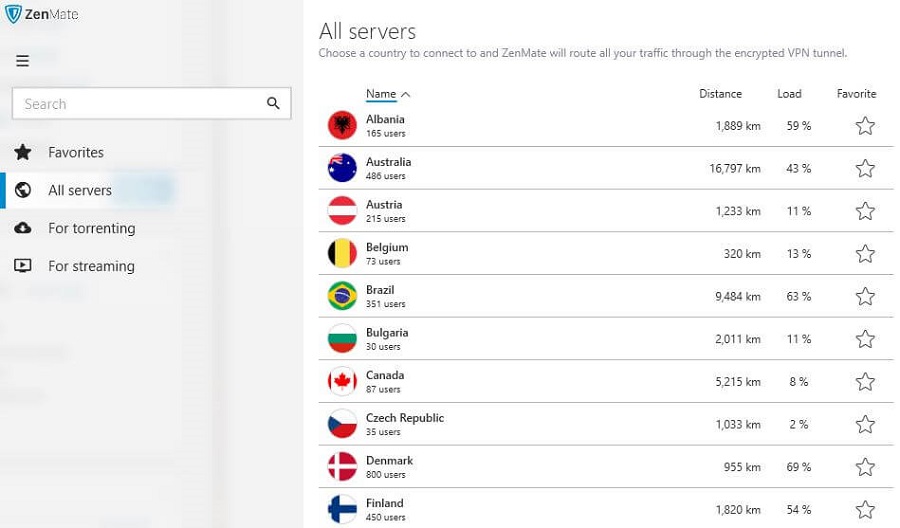
Task: Click the Czech Republic flag icon
Action: coord(342,424)
